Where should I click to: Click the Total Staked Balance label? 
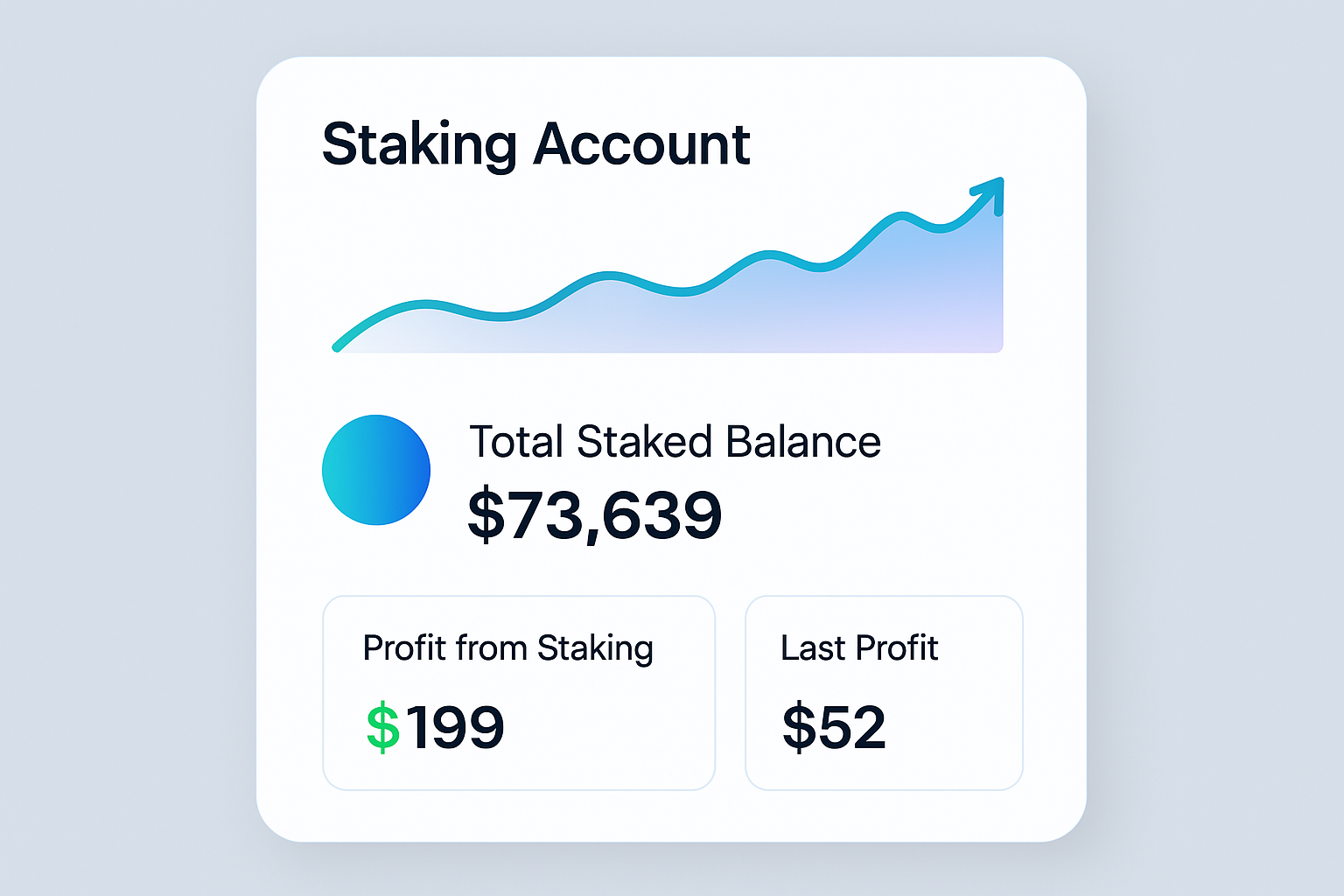point(675,442)
